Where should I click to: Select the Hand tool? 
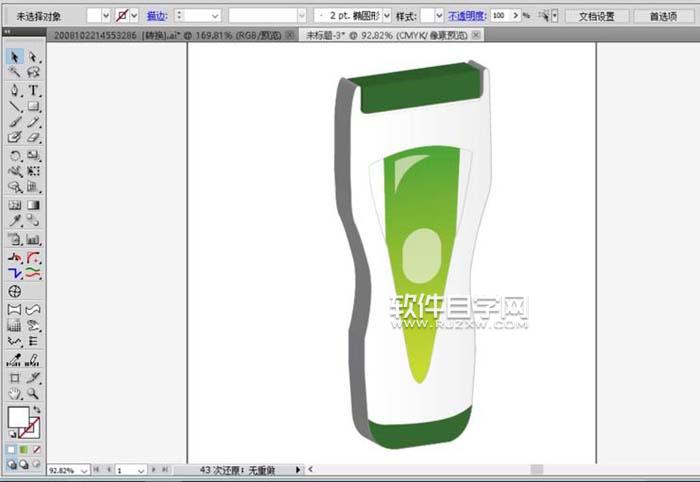(15, 394)
